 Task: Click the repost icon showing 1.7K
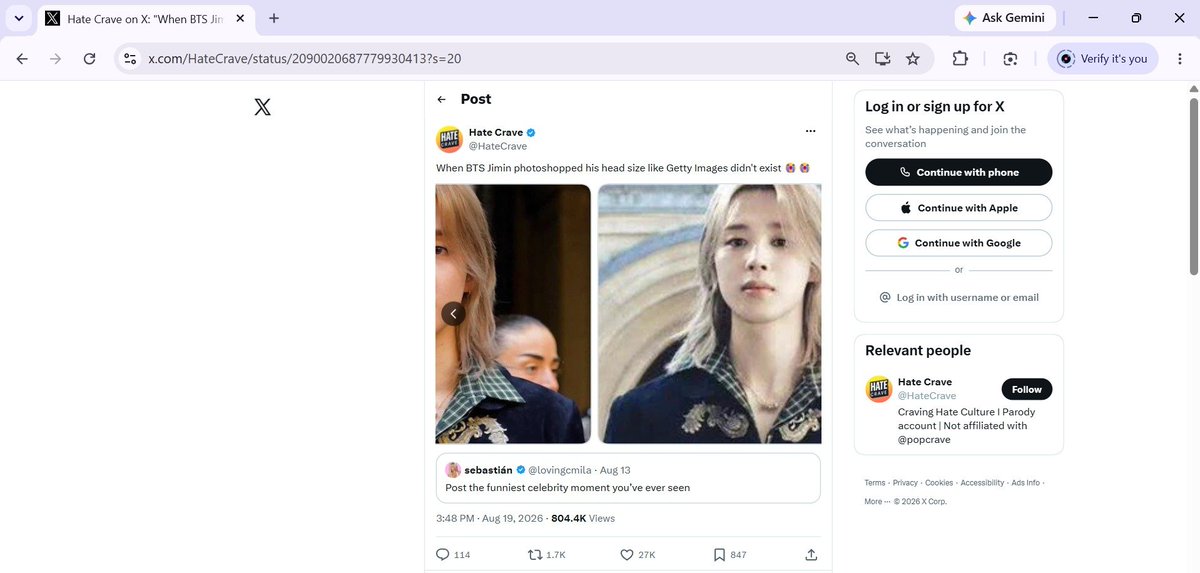coord(534,555)
